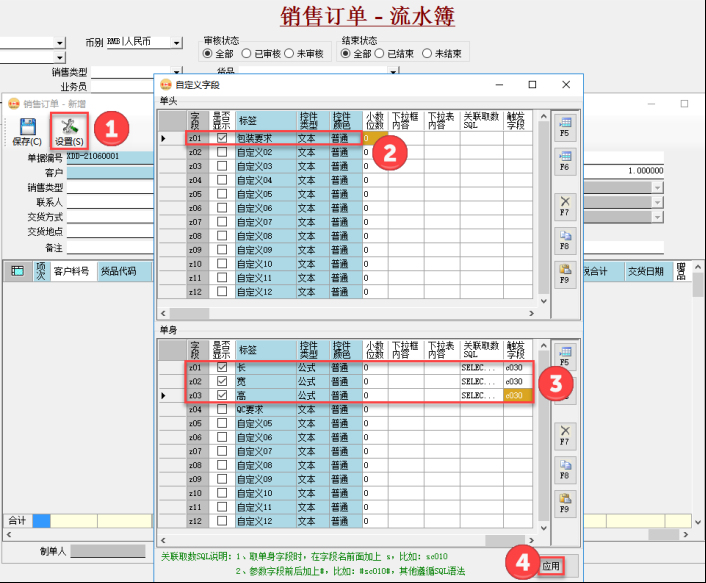Click the 应用 apply button
The height and width of the screenshot is (583, 706).
tap(552, 566)
